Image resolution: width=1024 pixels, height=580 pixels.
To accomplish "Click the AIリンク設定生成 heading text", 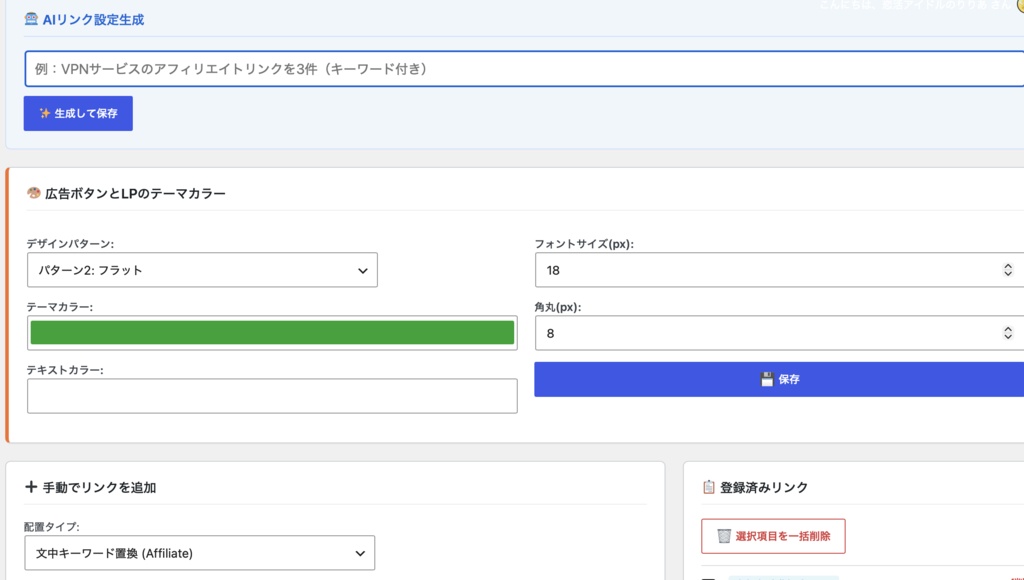I will (93, 20).
